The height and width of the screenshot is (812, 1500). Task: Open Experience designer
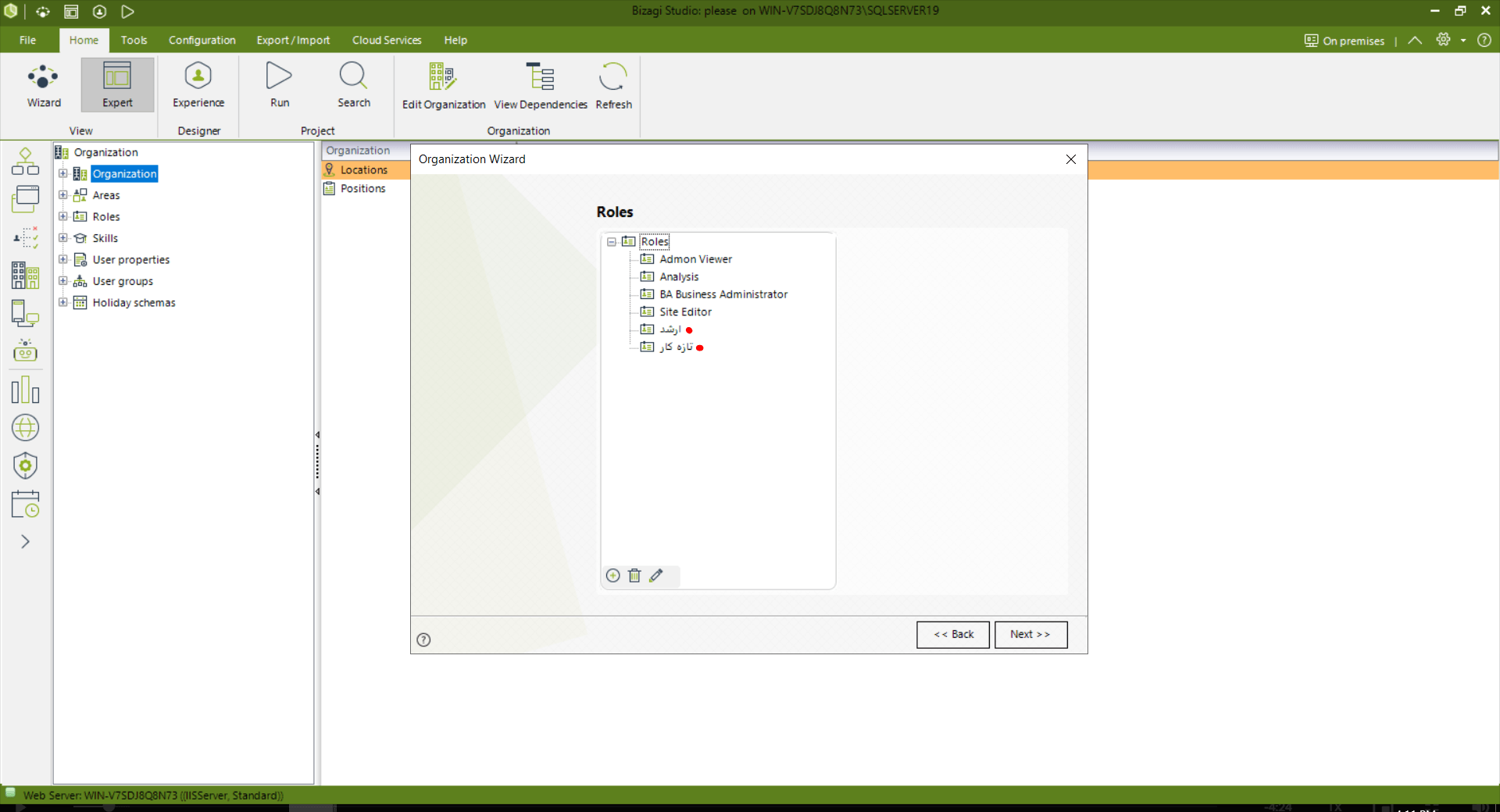[x=198, y=86]
